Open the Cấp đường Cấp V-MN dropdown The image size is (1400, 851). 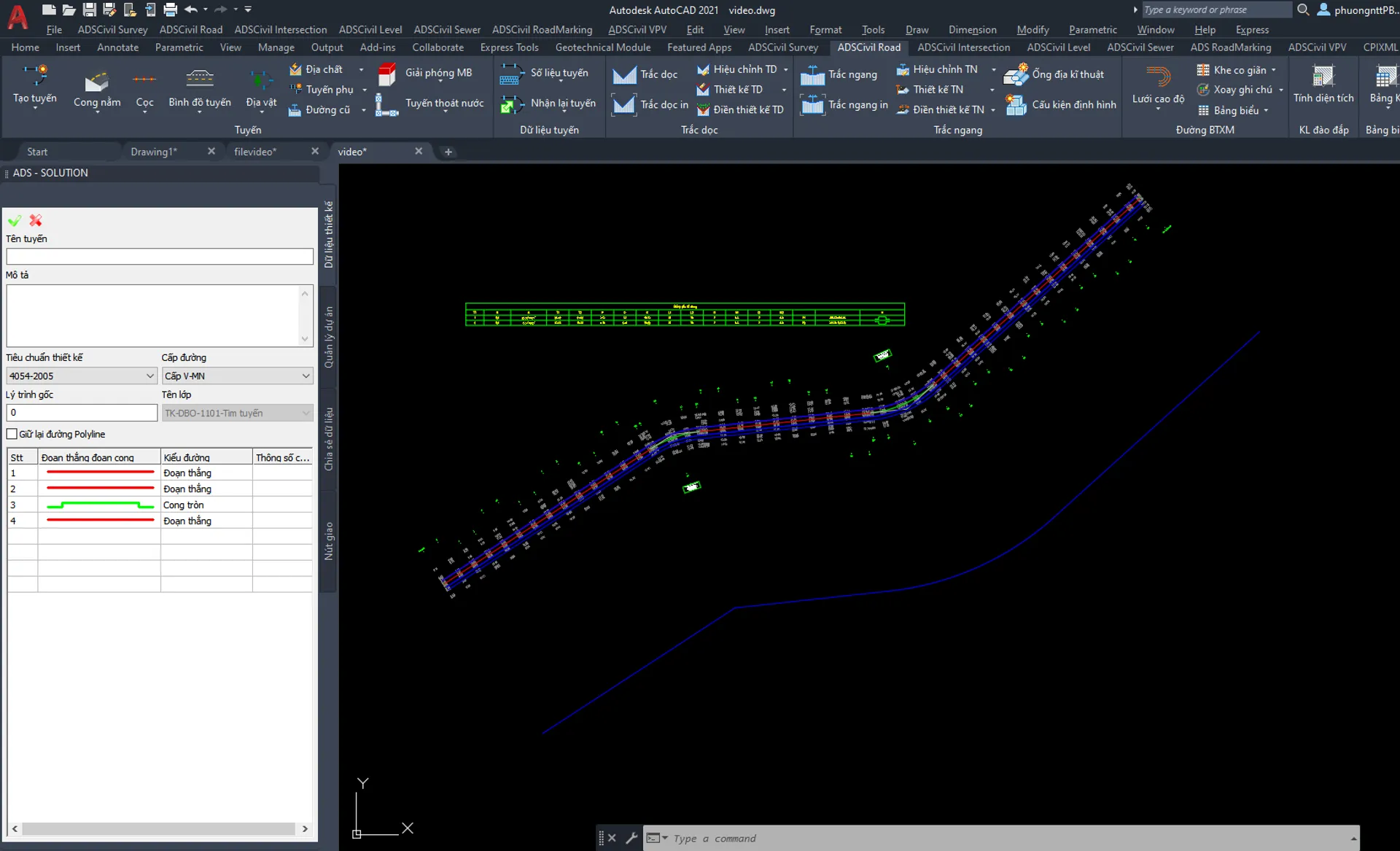(x=237, y=376)
